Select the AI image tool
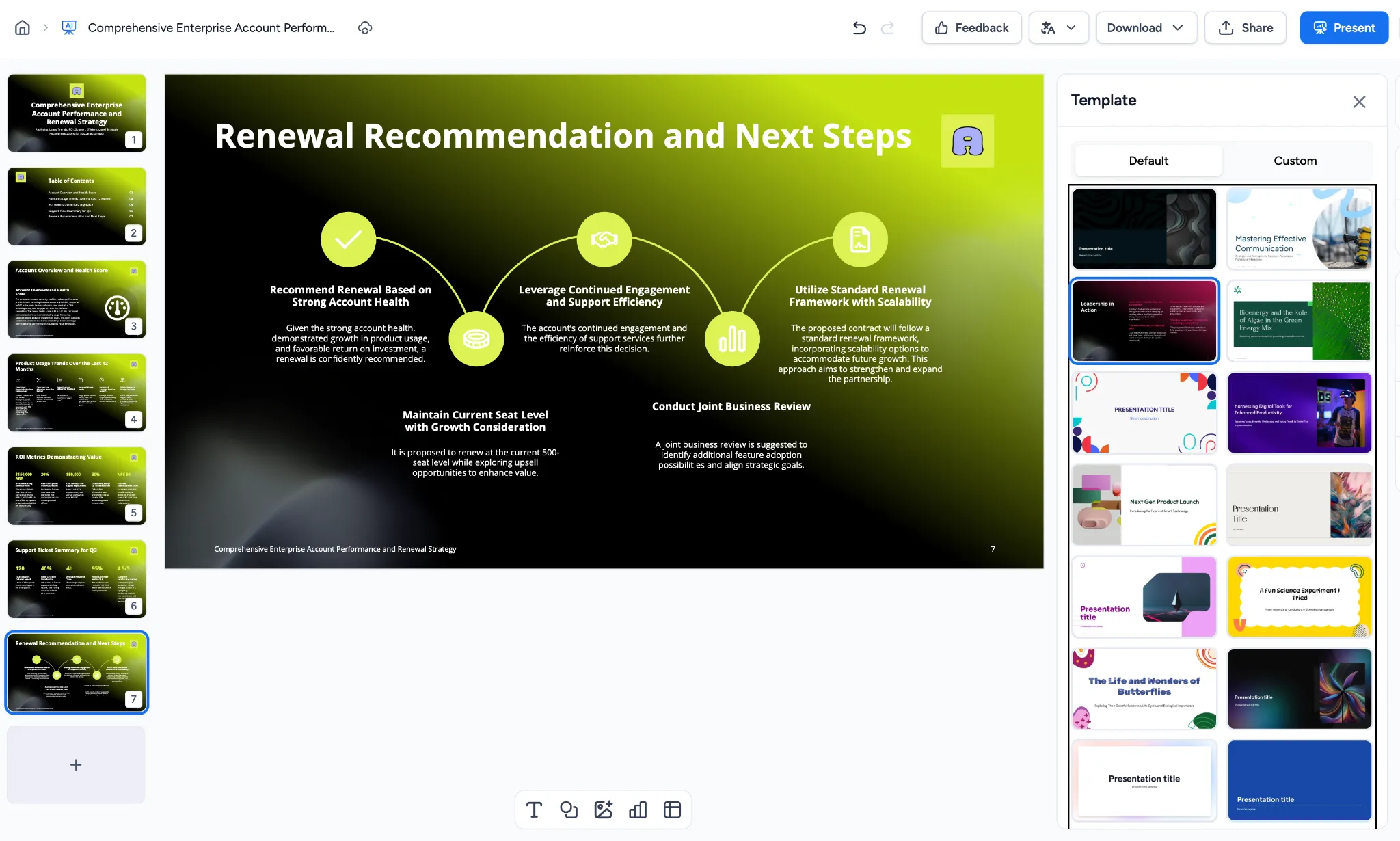The image size is (1400, 841). tap(603, 810)
